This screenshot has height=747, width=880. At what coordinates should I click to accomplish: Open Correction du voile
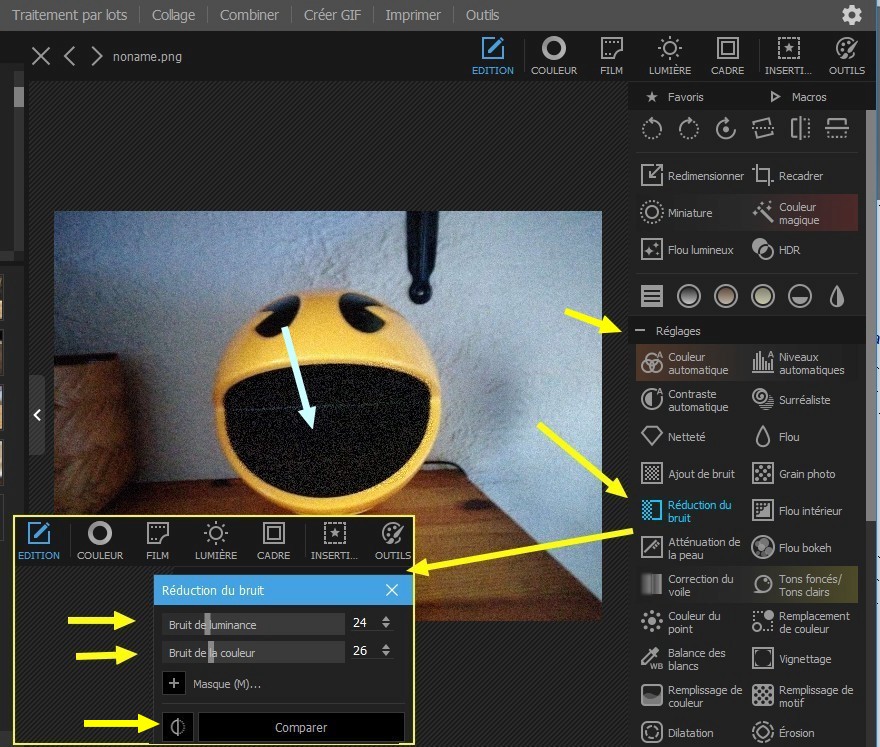pos(687,585)
